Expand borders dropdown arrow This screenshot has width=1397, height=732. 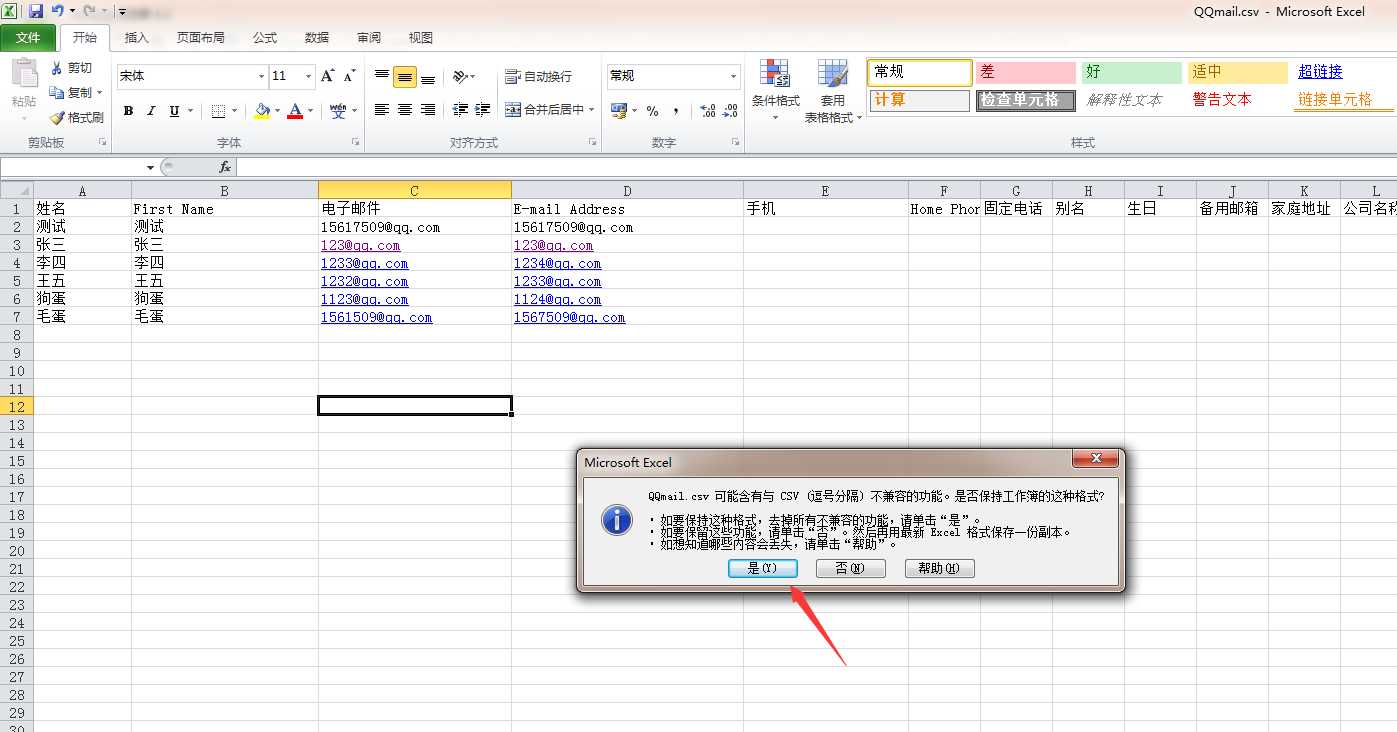pyautogui.click(x=234, y=111)
